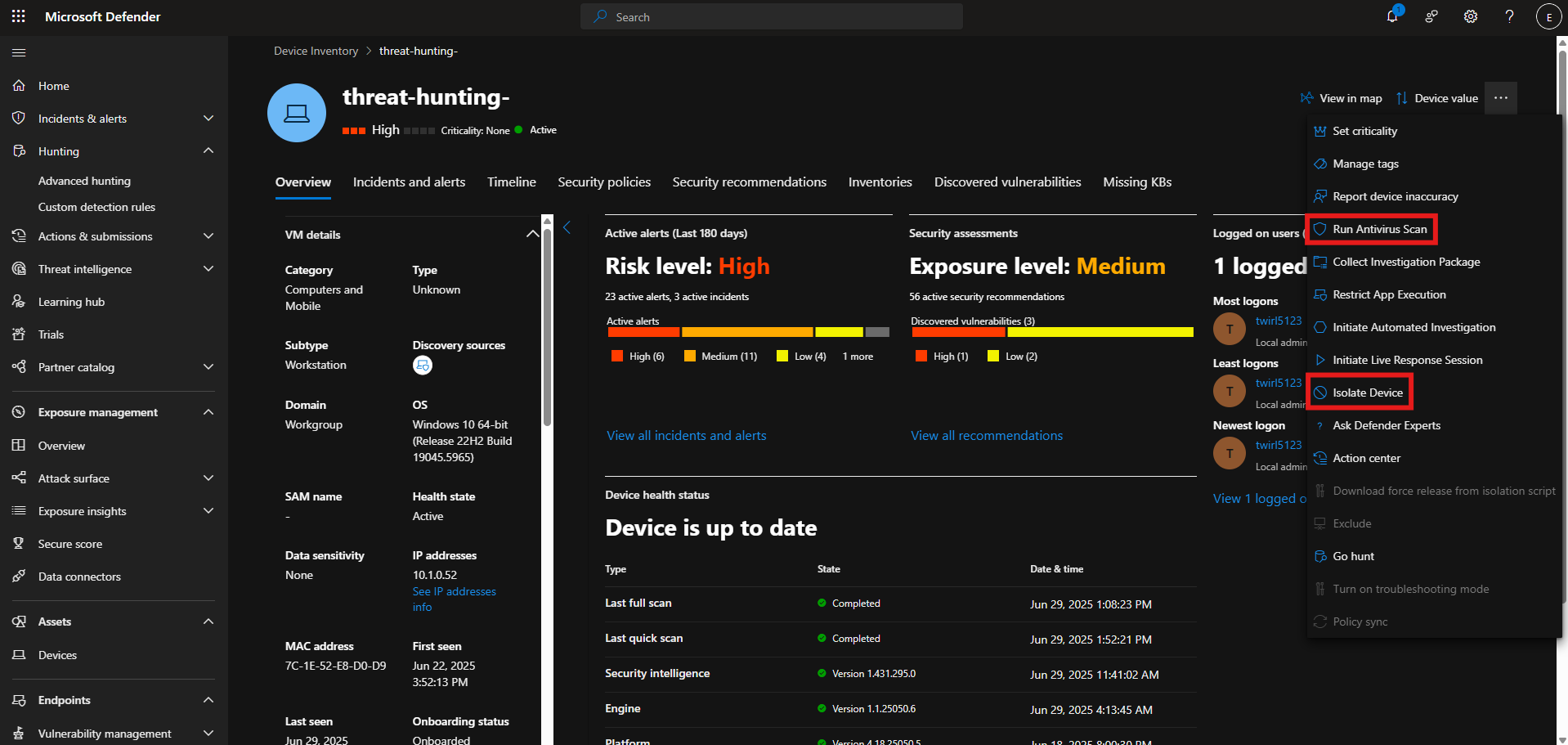The image size is (1568, 745).
Task: Click the Secure score trophy icon
Action: 19,543
